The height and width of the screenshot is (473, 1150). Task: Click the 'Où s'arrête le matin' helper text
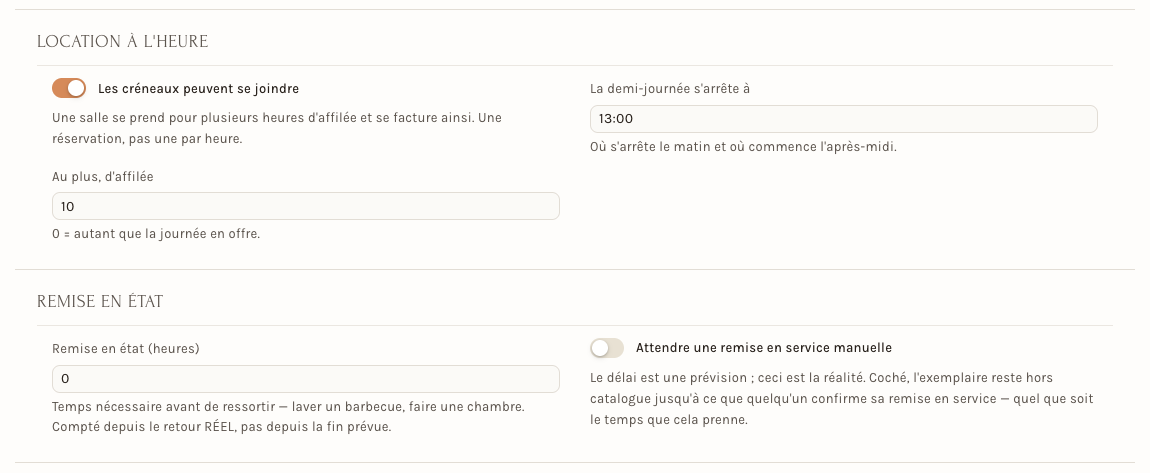click(x=744, y=147)
